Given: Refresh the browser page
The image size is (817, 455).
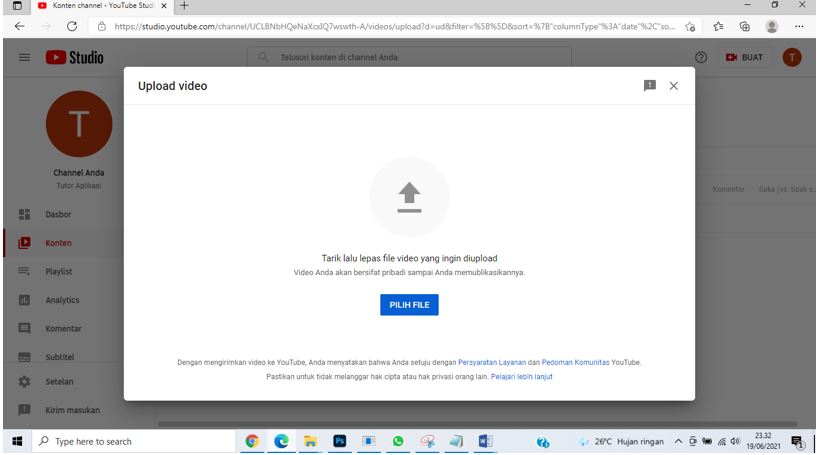Looking at the screenshot, I should pos(72,25).
